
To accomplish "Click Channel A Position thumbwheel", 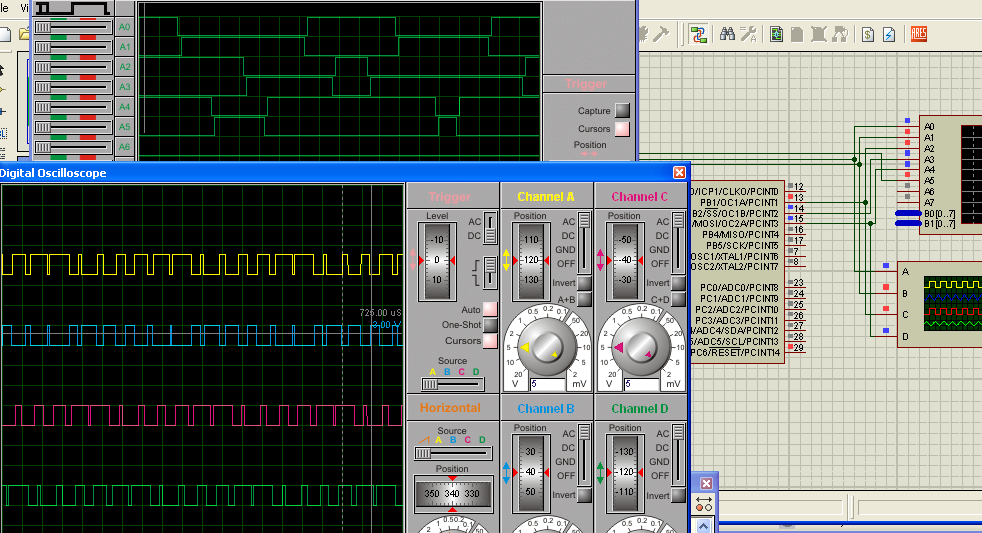I will click(530, 260).
